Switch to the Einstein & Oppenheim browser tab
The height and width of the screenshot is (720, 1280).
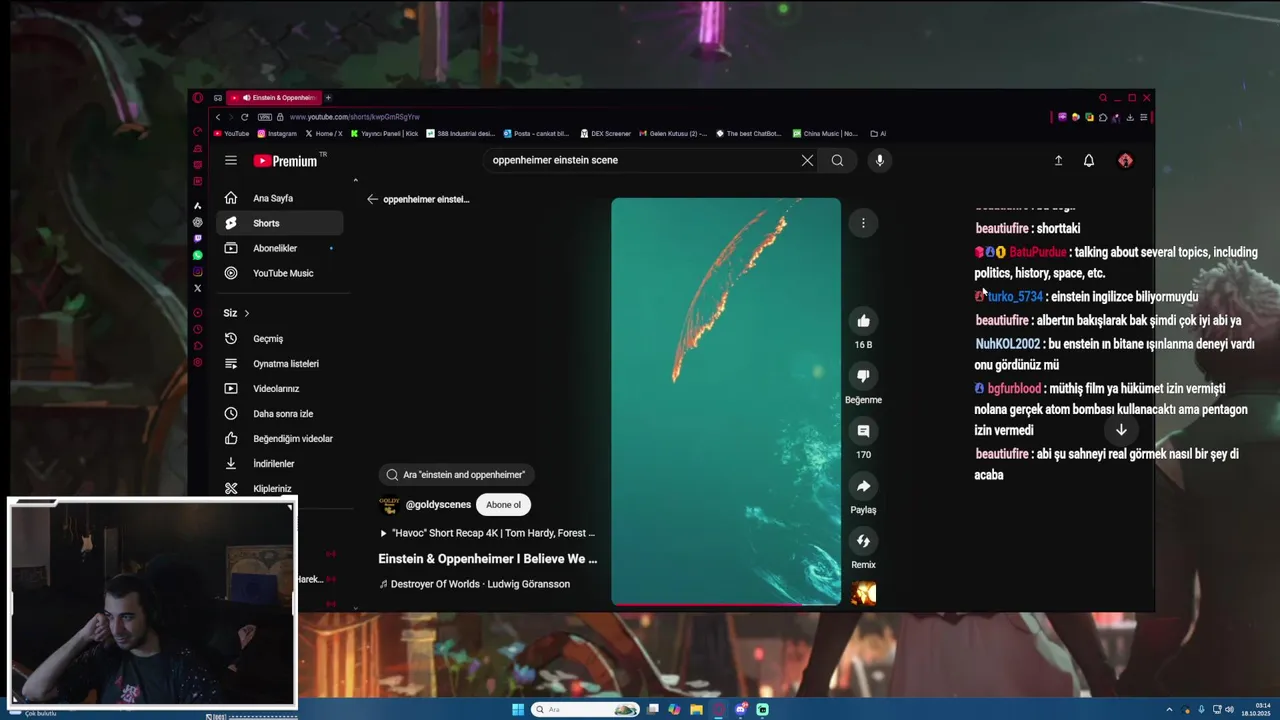[276, 98]
